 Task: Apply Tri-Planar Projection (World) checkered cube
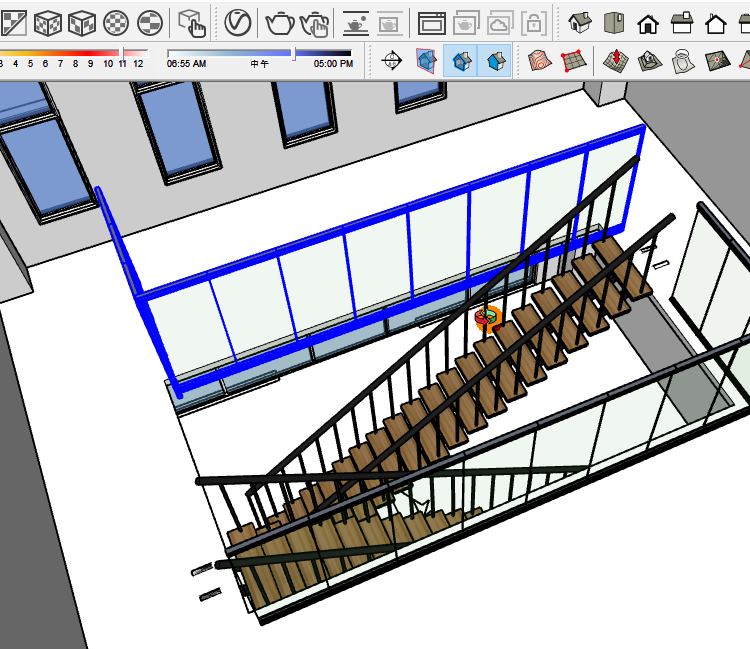[48, 23]
